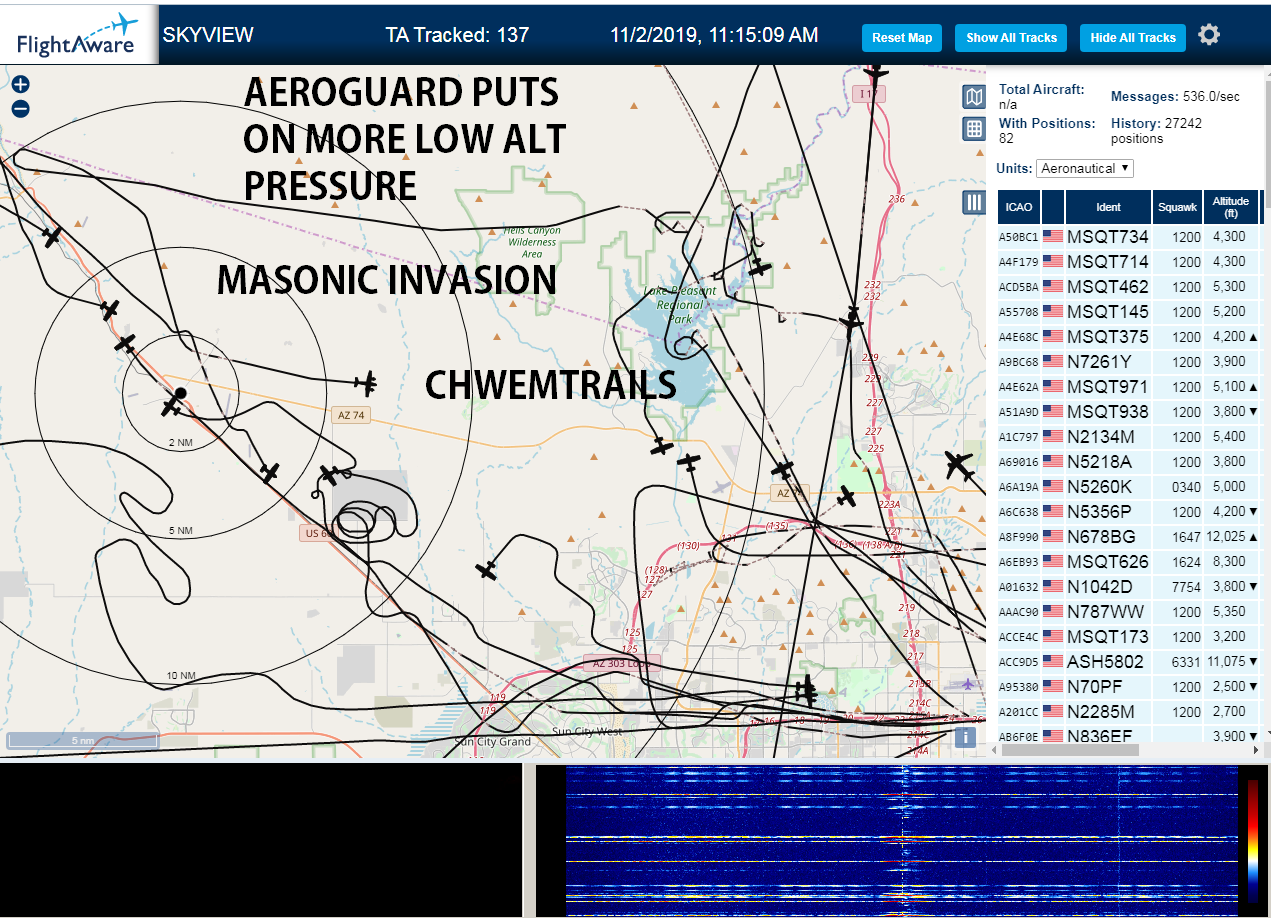The image size is (1271, 919).
Task: Open the settings gear
Action: click(x=1209, y=35)
